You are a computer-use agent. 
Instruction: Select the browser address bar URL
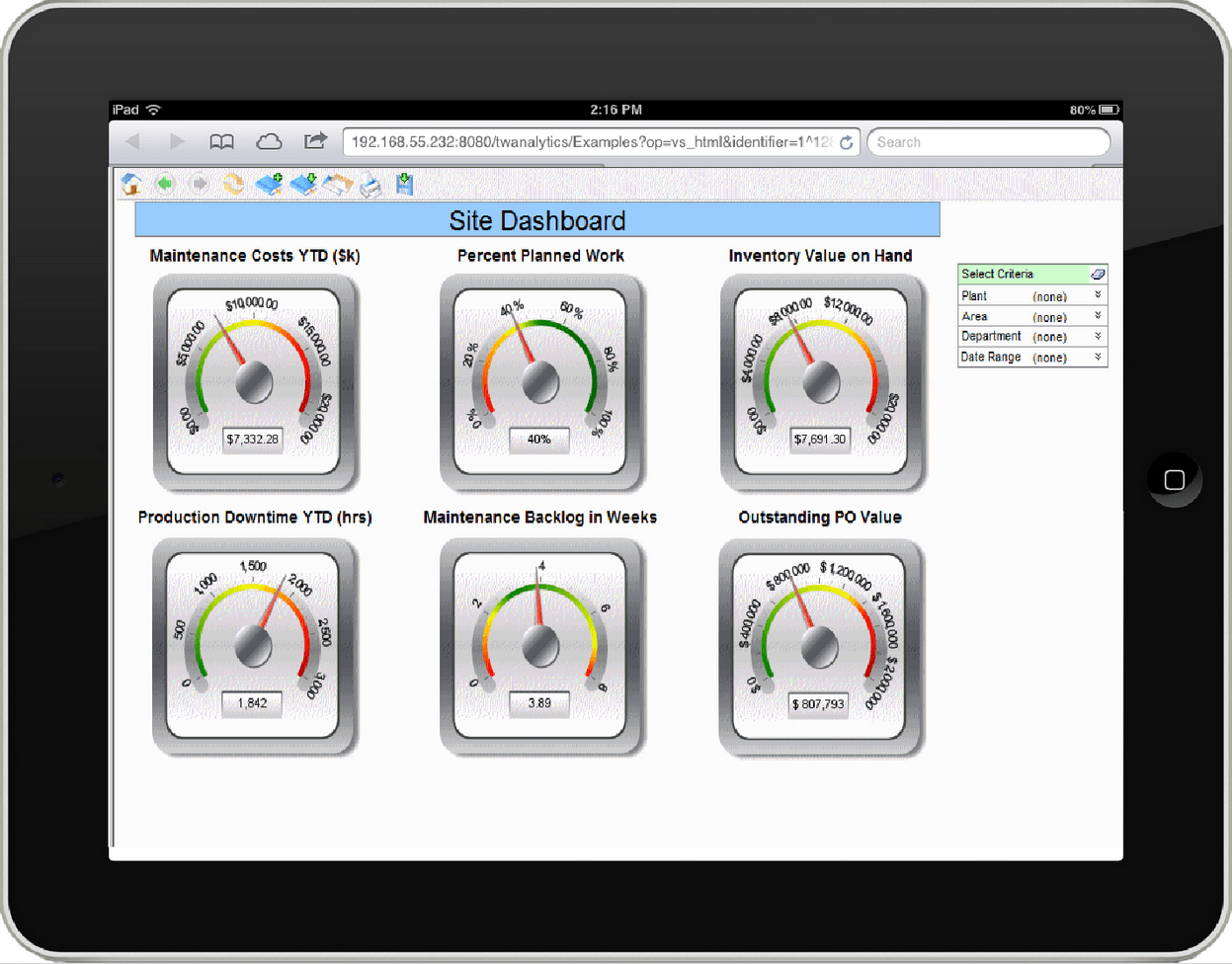coord(591,141)
